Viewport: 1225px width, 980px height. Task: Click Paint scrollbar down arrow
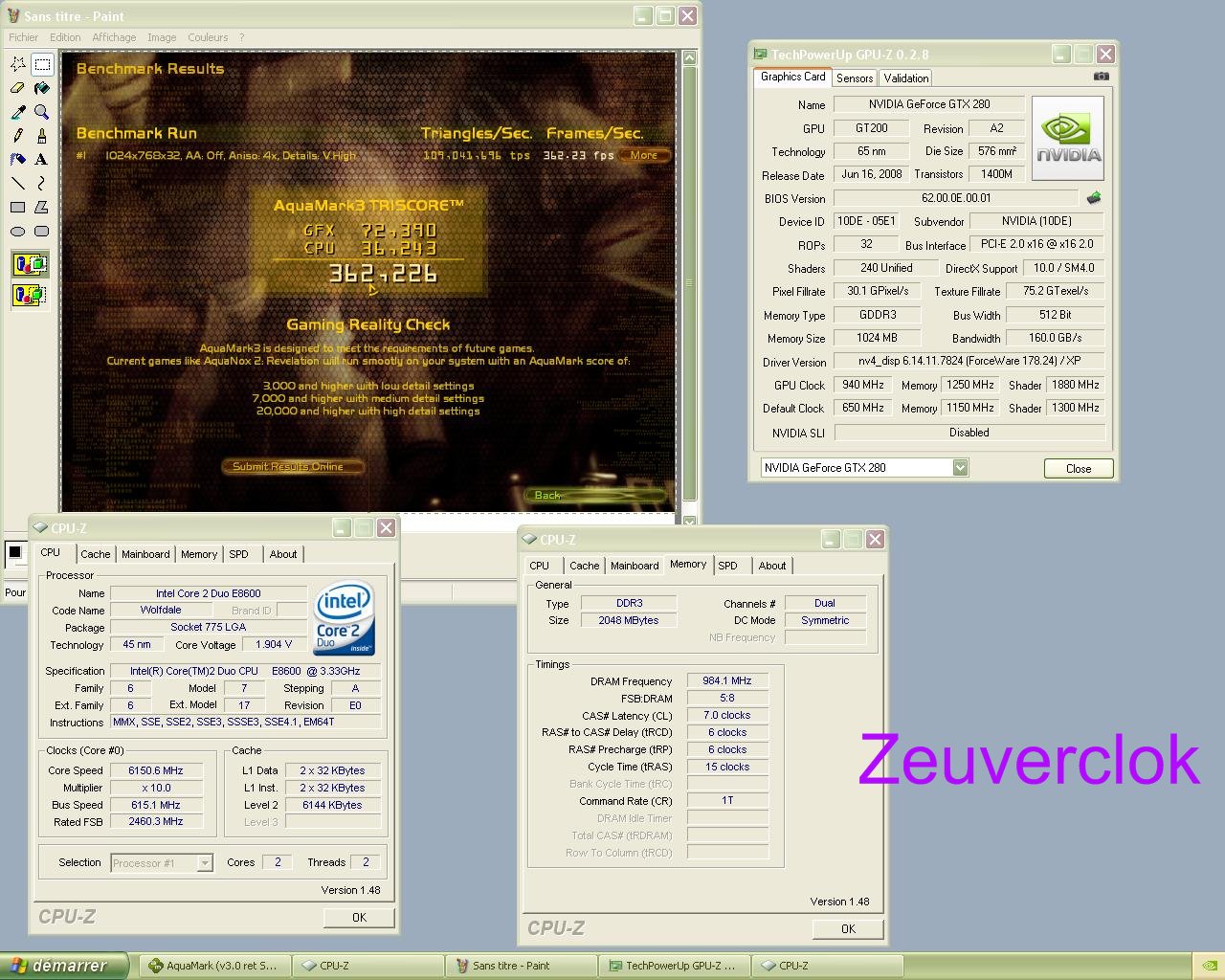pos(689,521)
